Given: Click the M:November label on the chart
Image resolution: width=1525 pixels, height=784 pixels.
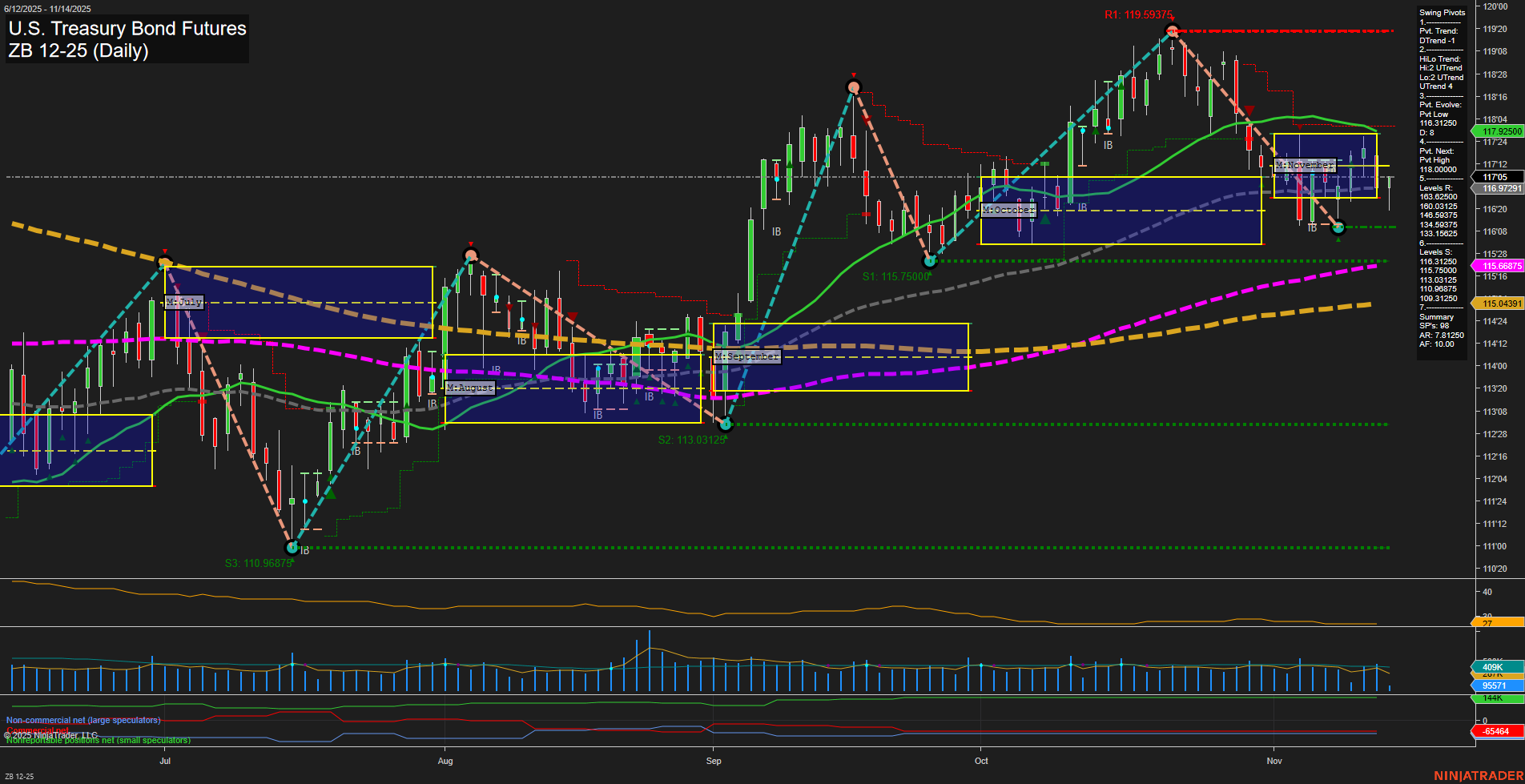Looking at the screenshot, I should pos(1306,164).
